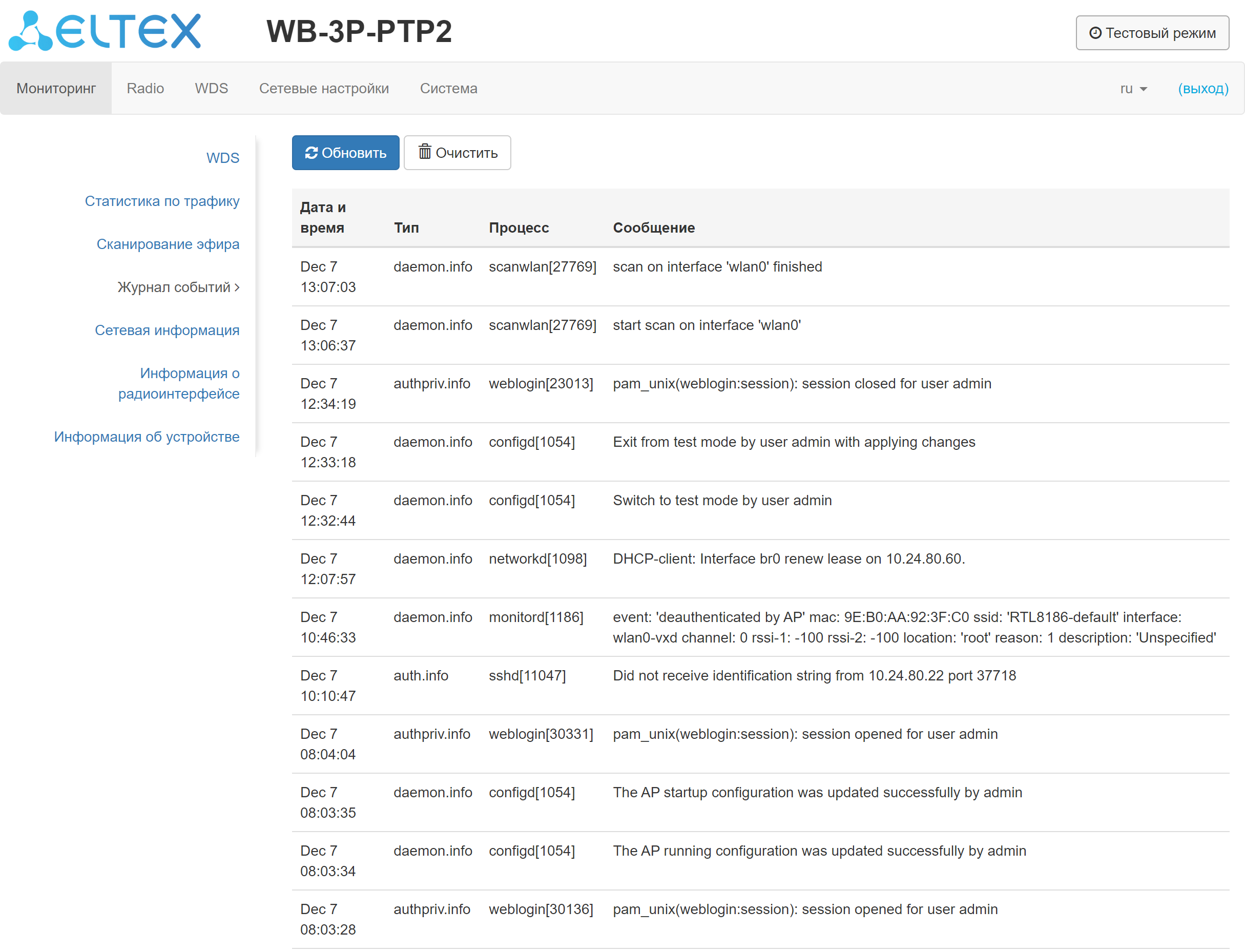
Task: Click the Eltex logo
Action: coord(105,31)
